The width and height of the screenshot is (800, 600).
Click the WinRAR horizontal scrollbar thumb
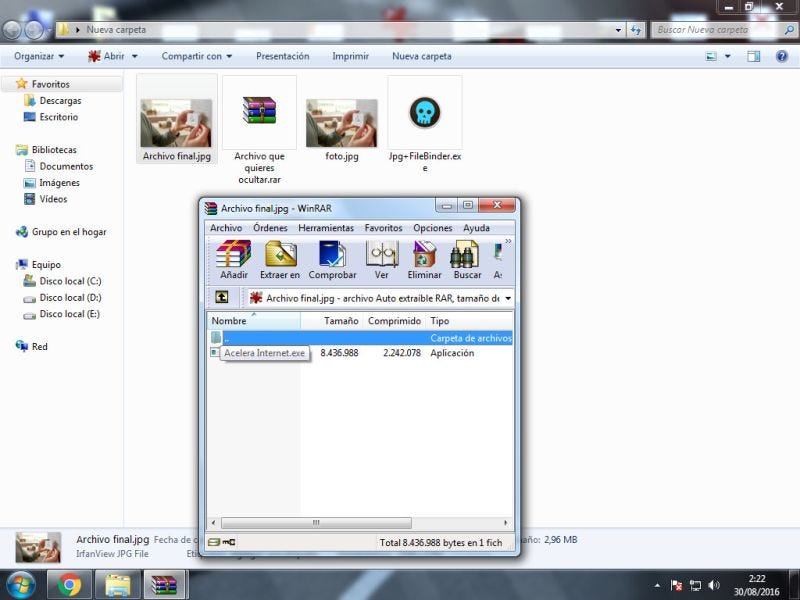click(x=316, y=522)
